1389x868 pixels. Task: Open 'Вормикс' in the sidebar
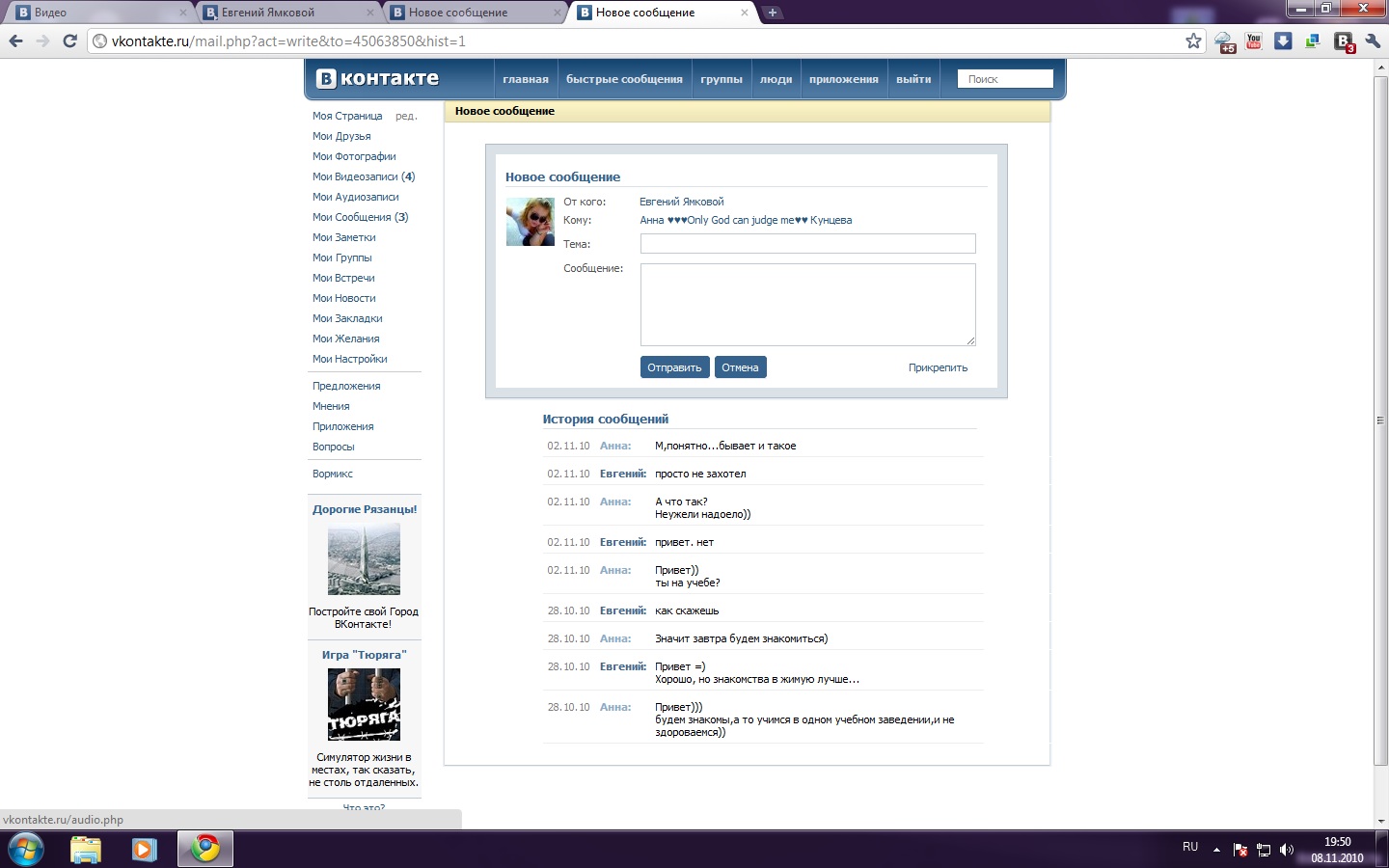[333, 474]
